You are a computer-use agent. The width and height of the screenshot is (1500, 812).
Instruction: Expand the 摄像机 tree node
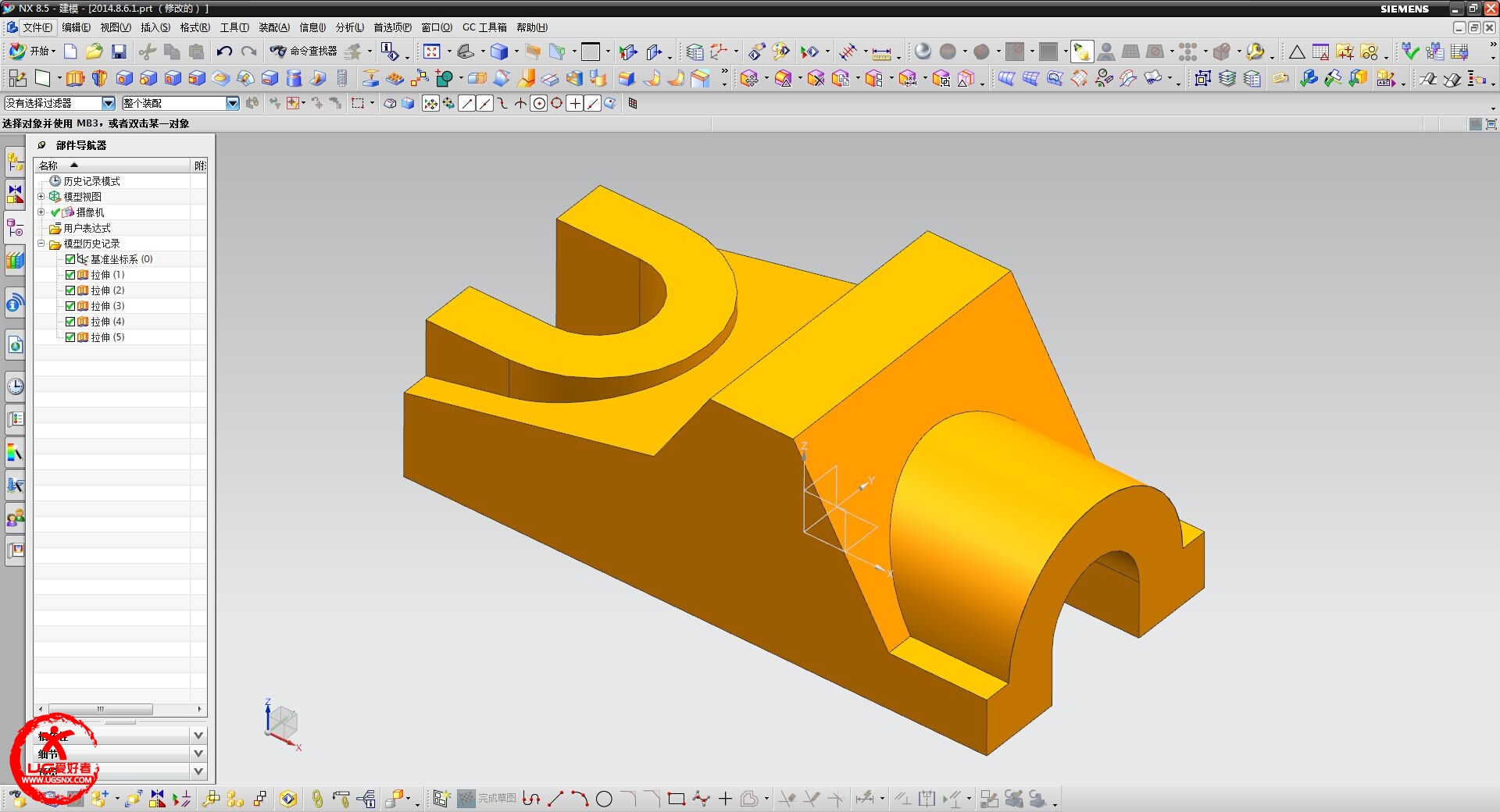[x=41, y=212]
